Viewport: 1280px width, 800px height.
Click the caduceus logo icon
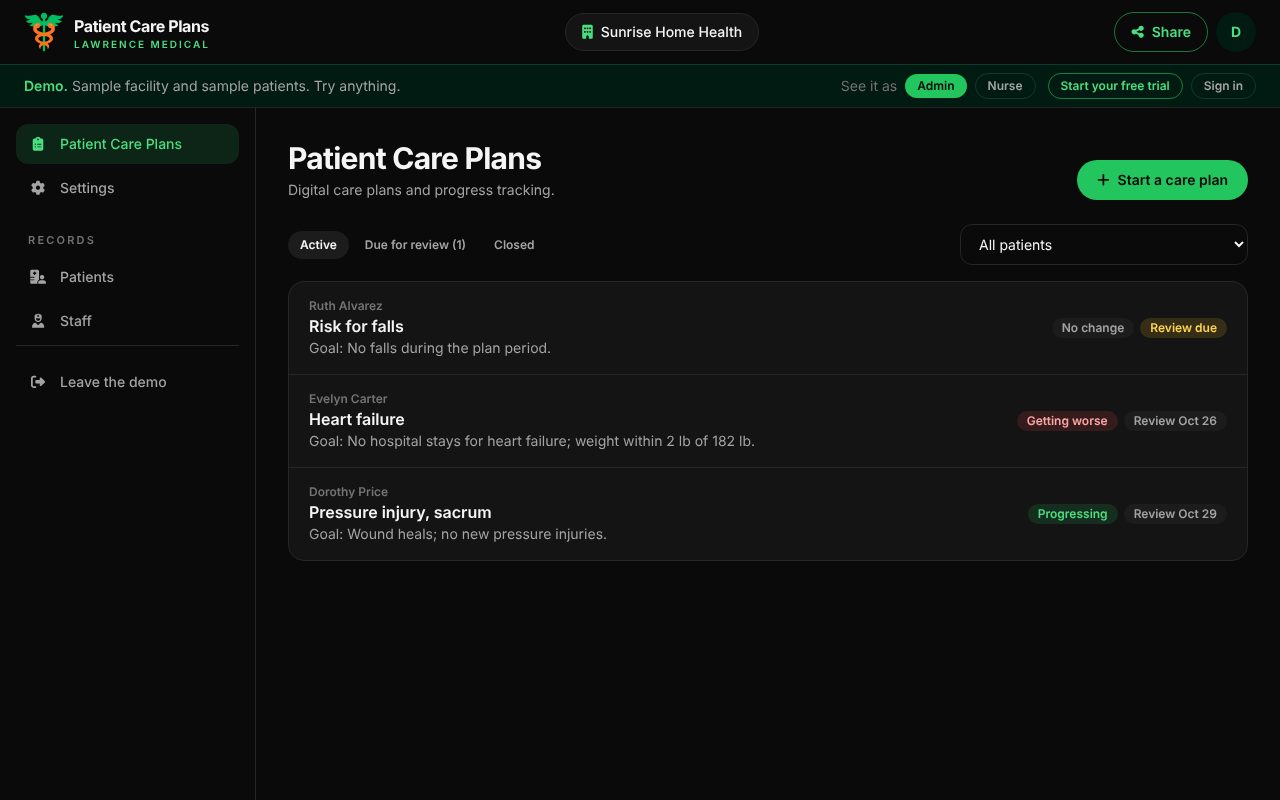(43, 32)
